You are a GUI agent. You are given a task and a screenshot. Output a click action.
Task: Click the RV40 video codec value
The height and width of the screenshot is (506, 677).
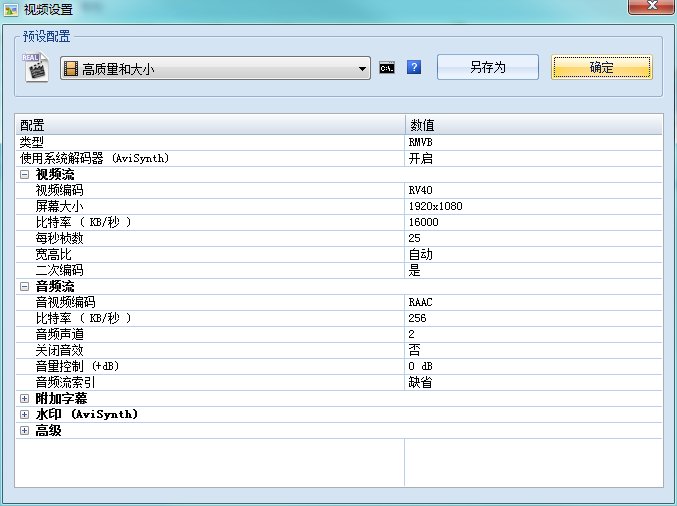pos(421,190)
